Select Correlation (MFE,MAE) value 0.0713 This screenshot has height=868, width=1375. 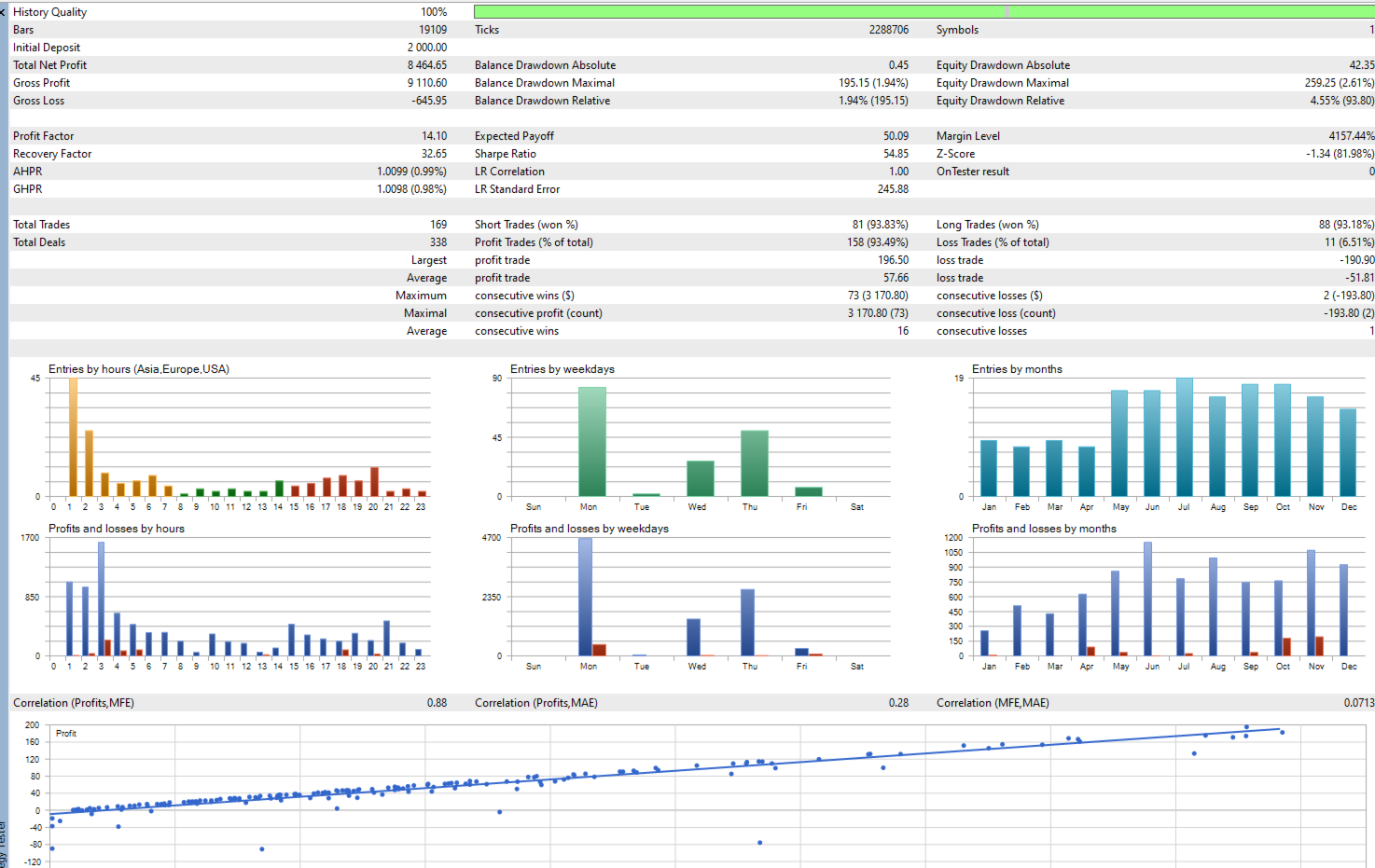1359,703
